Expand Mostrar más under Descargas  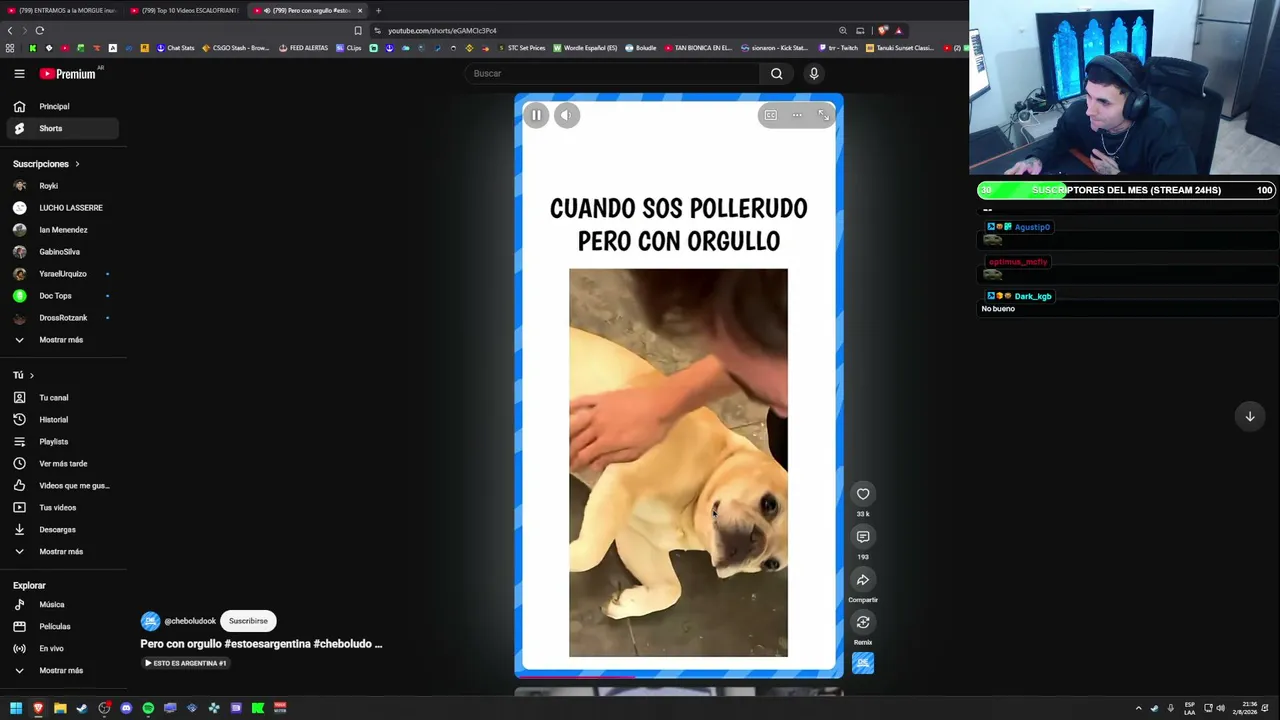click(62, 552)
